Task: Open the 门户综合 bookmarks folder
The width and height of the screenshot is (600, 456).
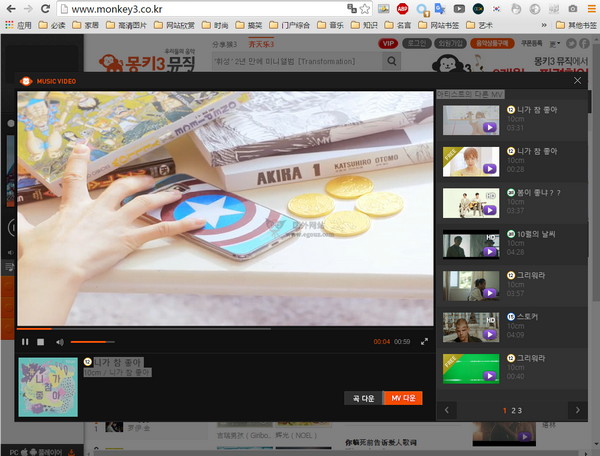Action: tap(290, 25)
